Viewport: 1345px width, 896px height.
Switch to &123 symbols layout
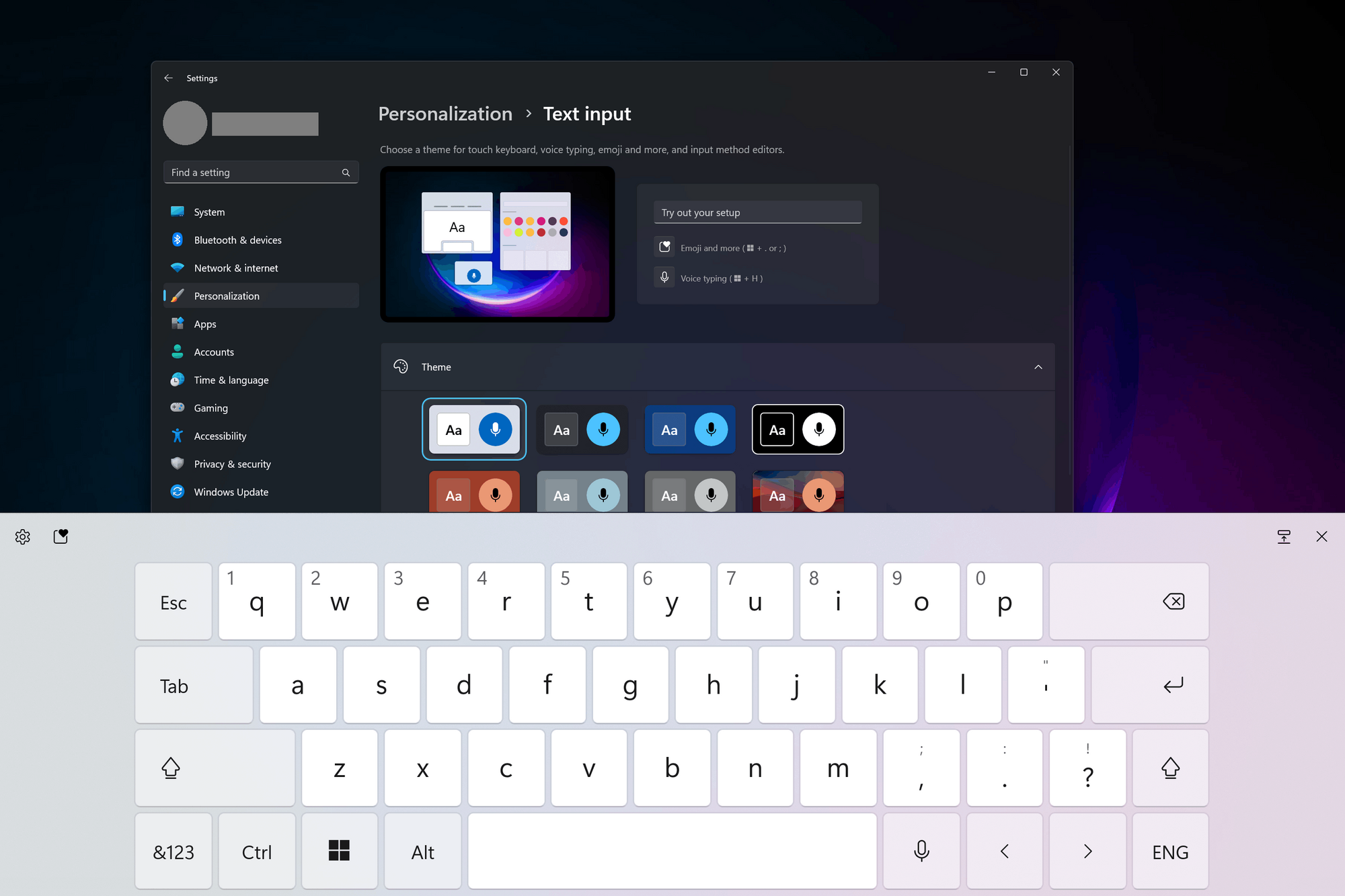click(x=174, y=851)
